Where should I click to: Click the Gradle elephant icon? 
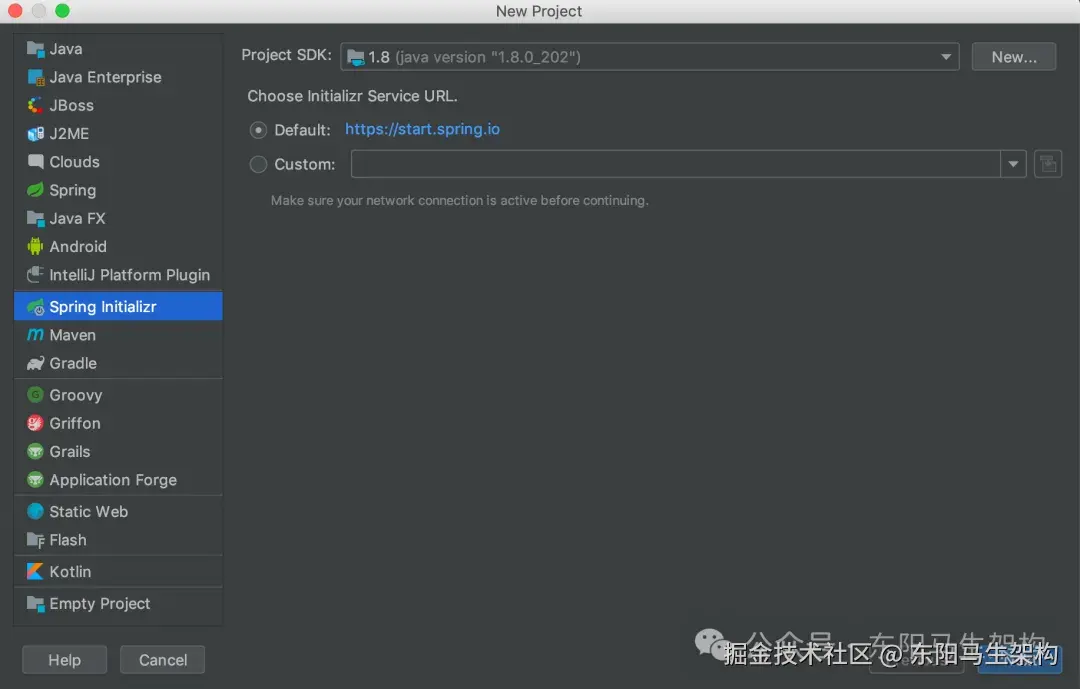(x=35, y=363)
